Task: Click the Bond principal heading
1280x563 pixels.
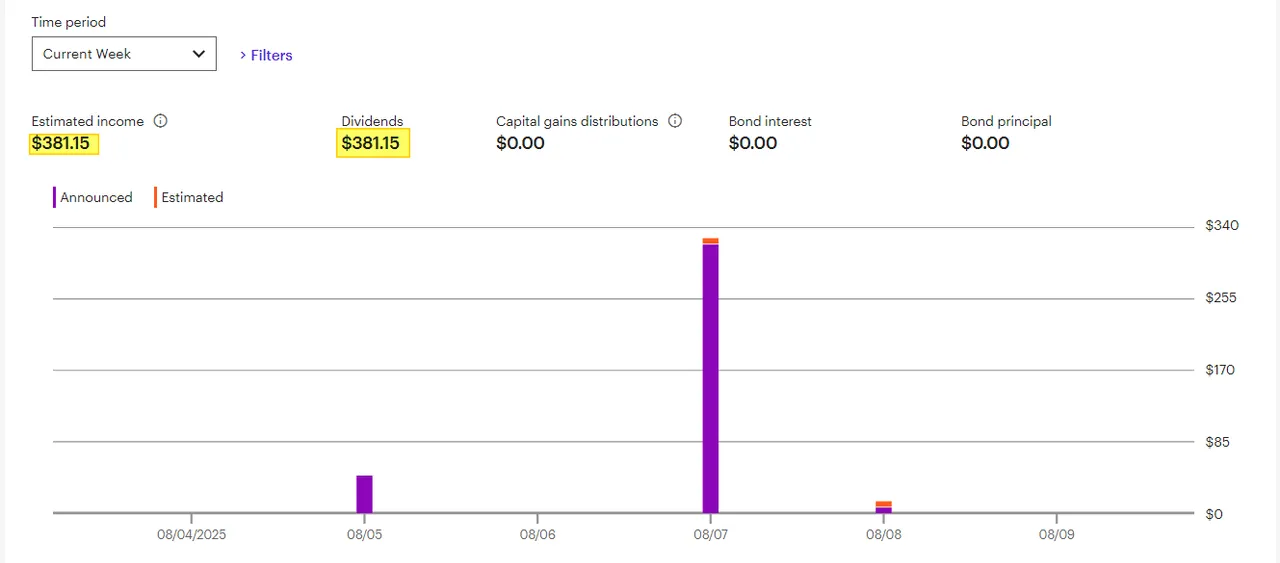Action: [1006, 121]
